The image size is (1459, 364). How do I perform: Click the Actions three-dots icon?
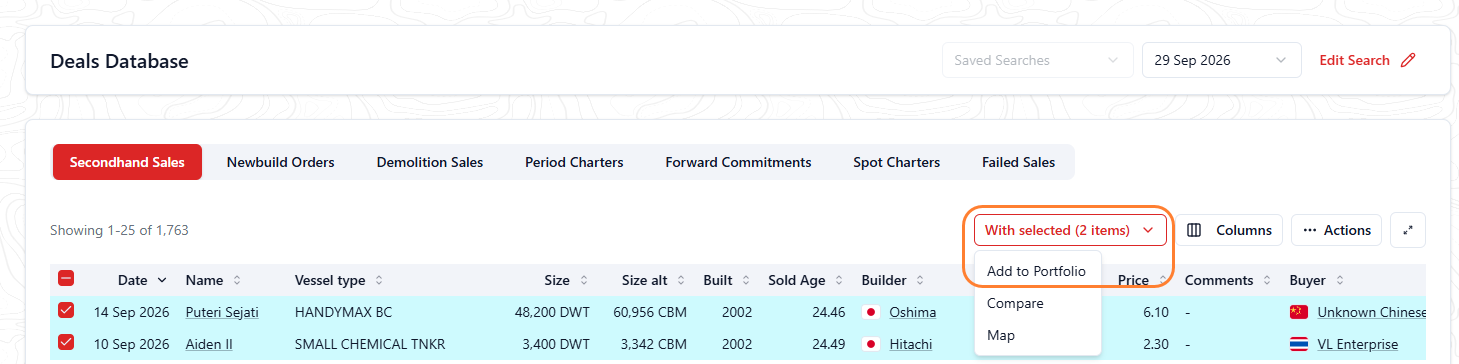1310,230
